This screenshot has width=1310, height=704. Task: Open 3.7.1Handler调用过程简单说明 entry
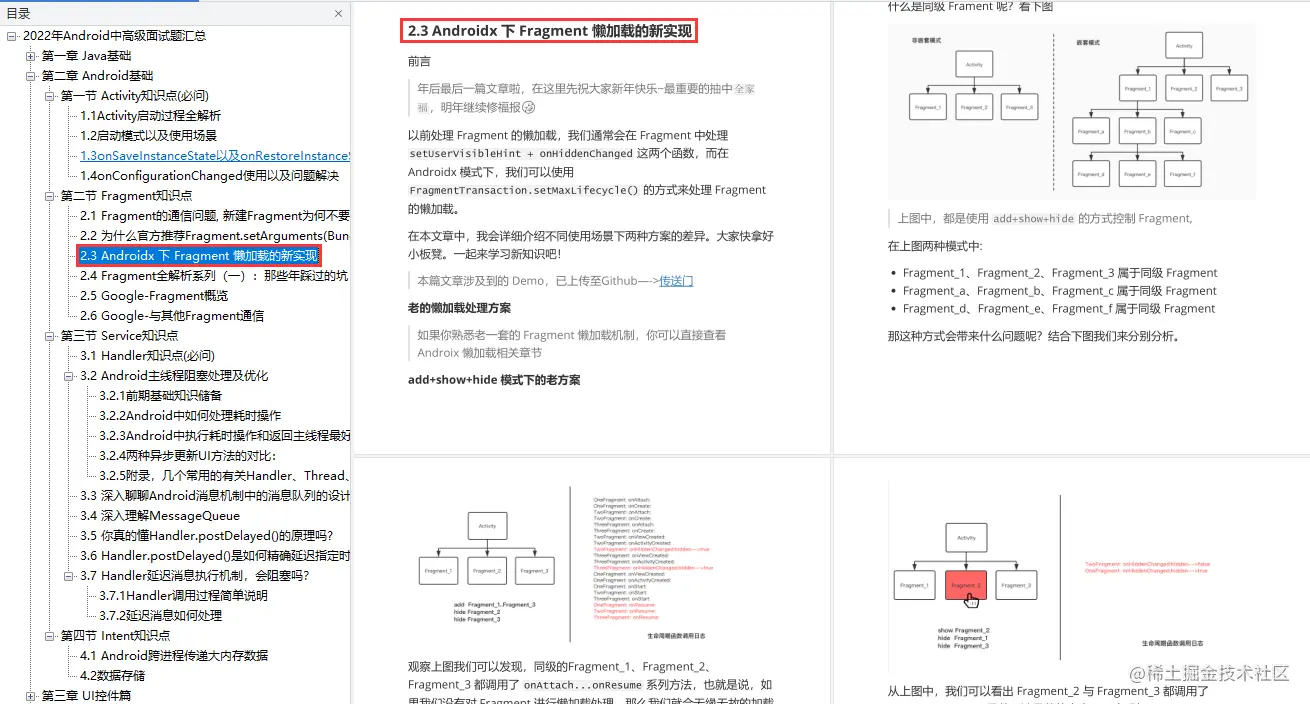click(x=183, y=596)
